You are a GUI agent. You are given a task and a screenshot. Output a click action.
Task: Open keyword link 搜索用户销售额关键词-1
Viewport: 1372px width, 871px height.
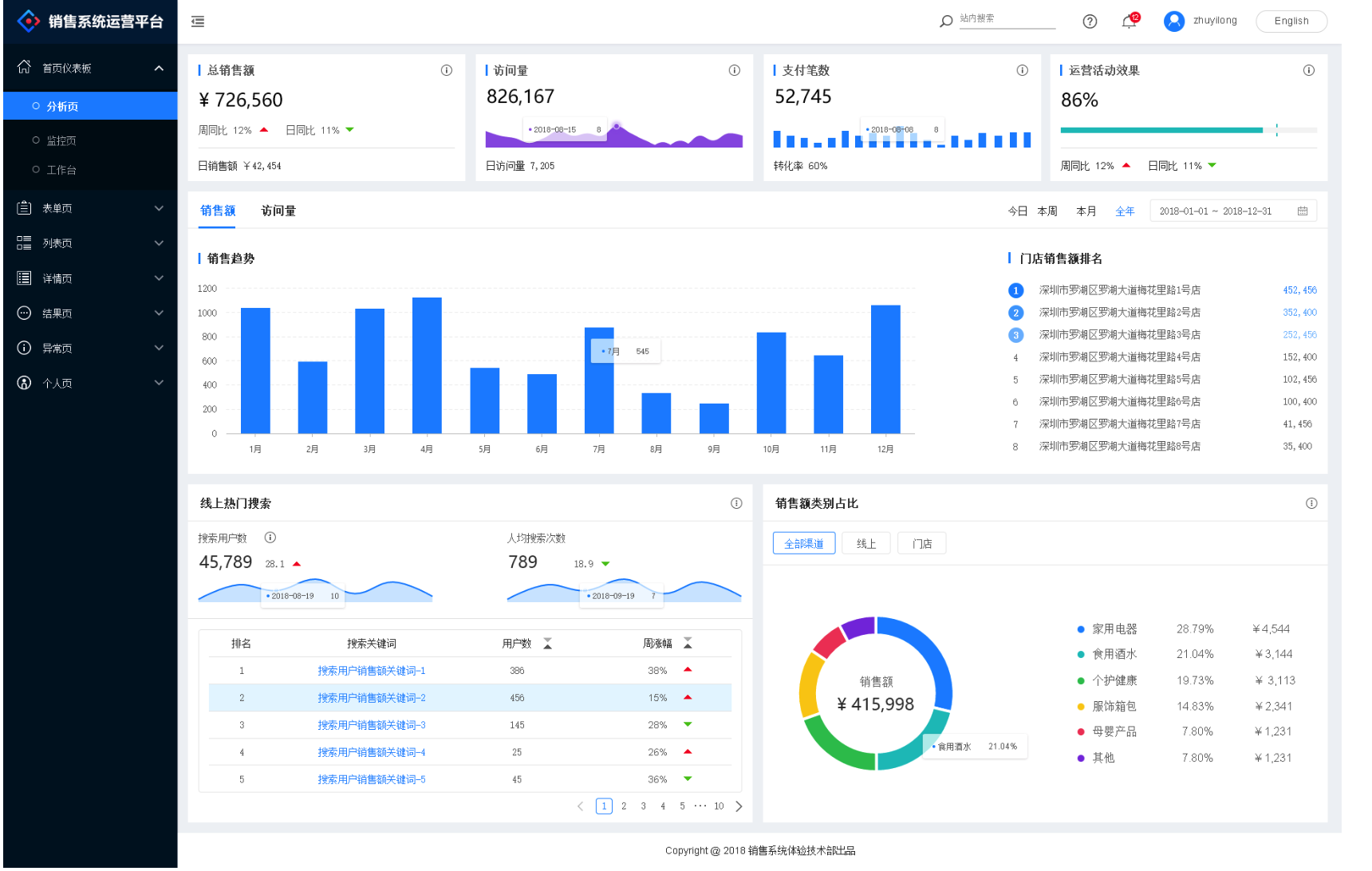[x=372, y=671]
